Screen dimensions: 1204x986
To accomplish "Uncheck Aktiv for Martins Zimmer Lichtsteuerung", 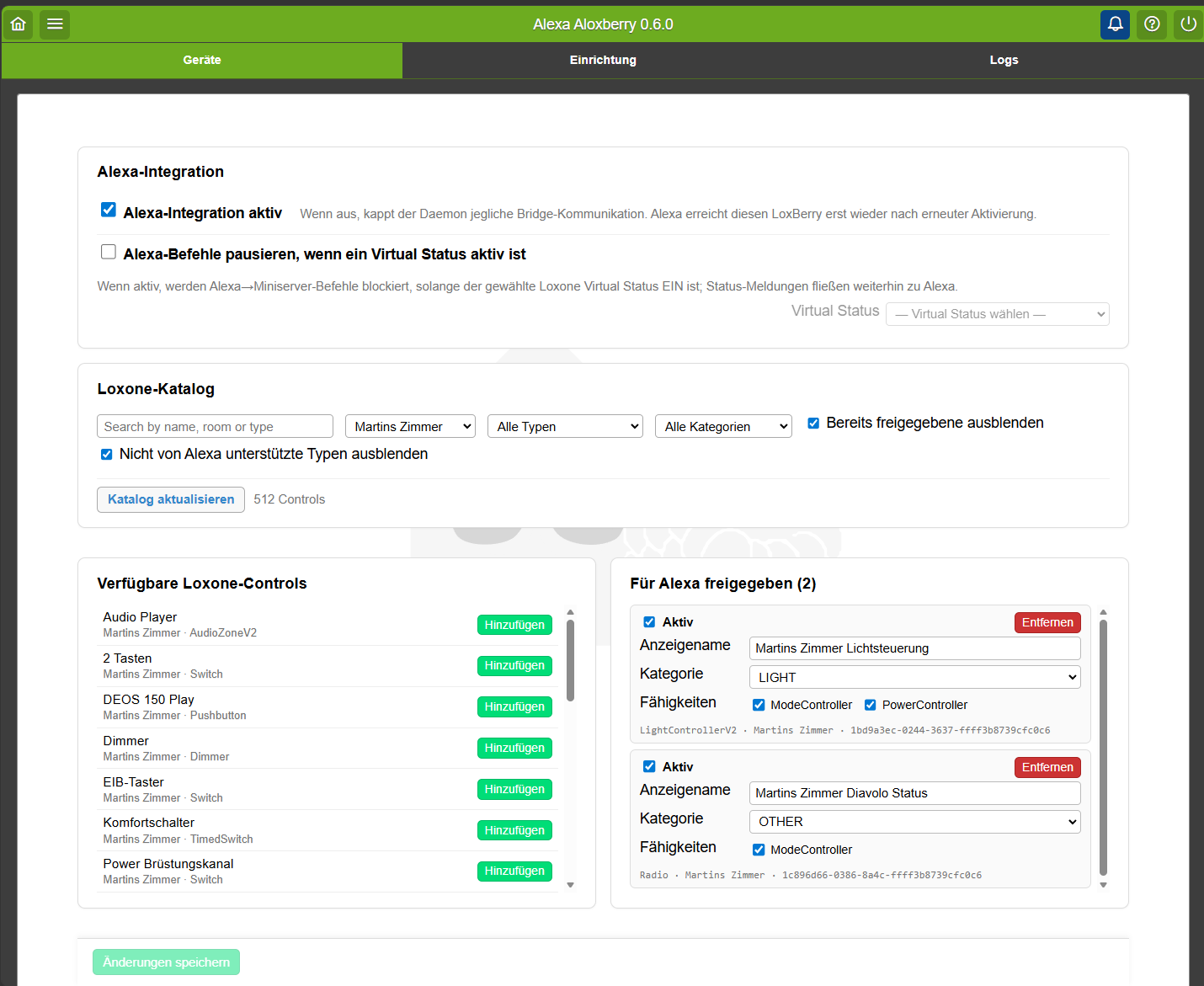I will tap(649, 622).
